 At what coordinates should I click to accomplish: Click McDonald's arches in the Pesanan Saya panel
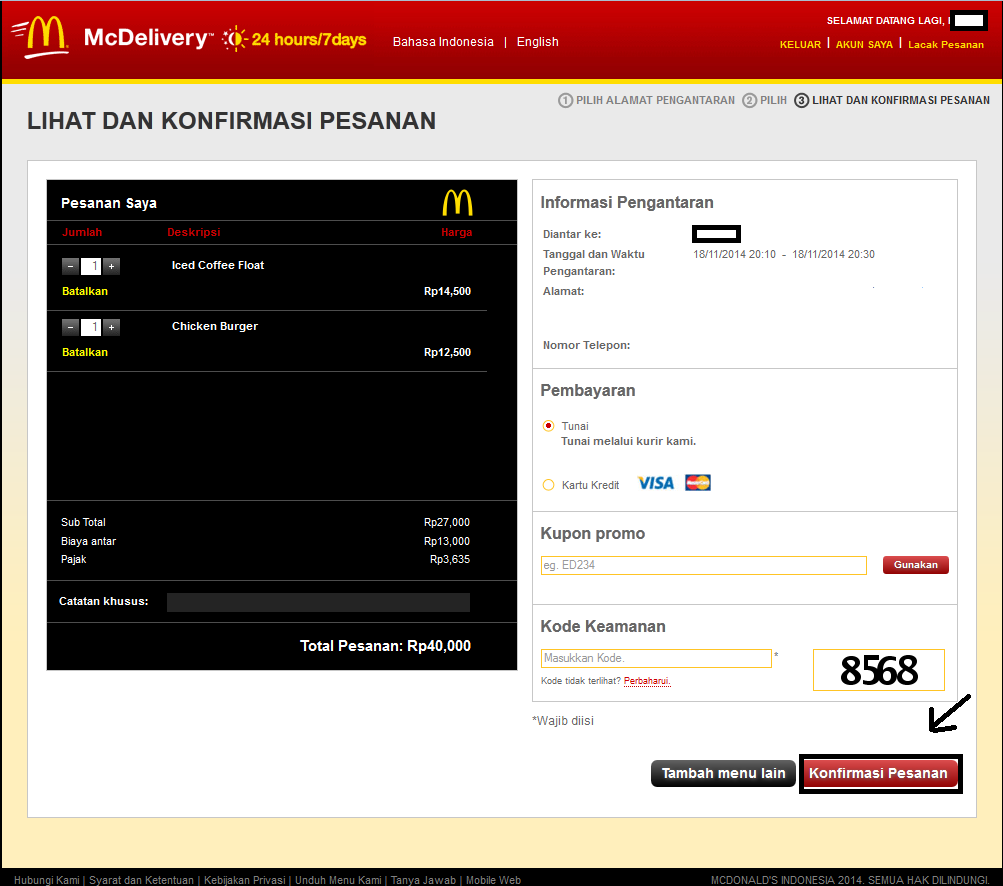(458, 201)
